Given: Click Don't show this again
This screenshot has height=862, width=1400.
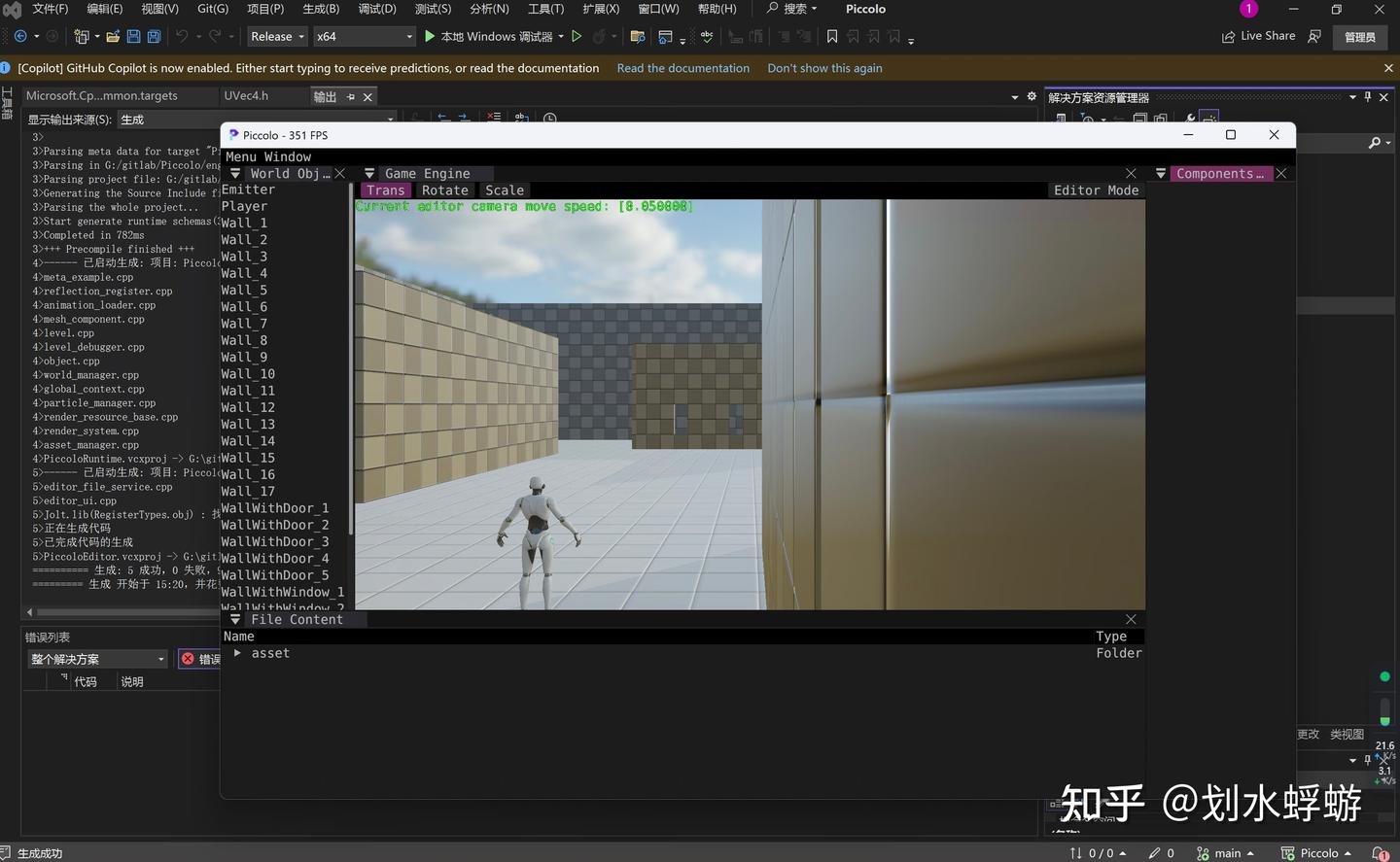Looking at the screenshot, I should (x=824, y=68).
